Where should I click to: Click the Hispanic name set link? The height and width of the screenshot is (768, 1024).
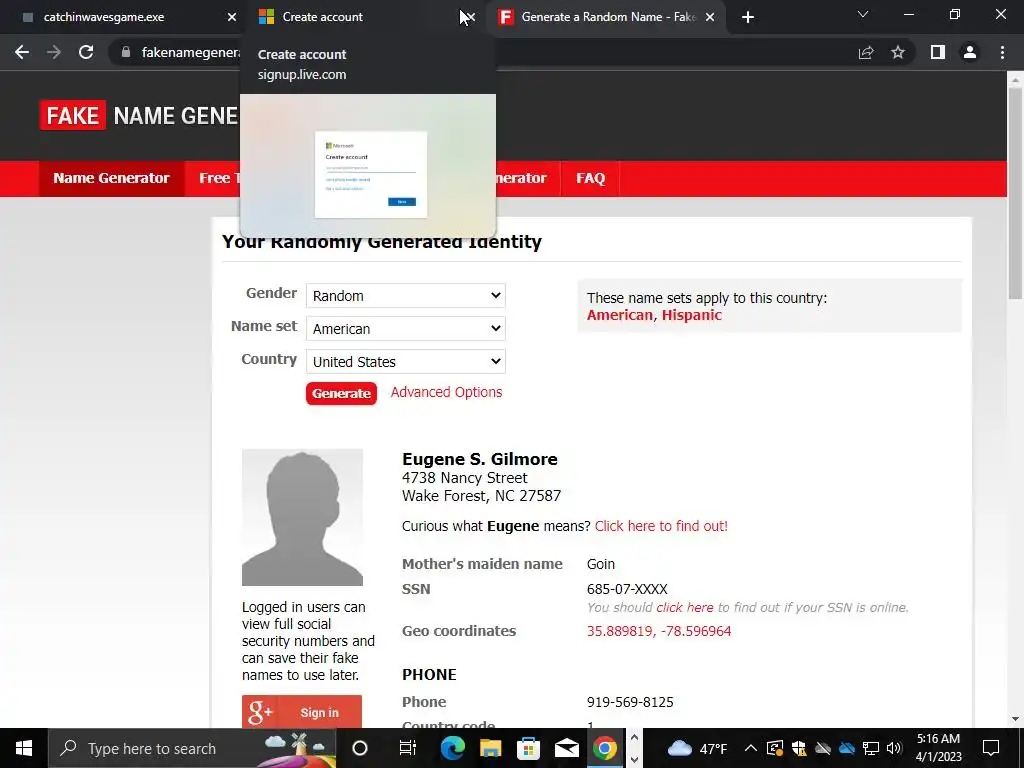(x=692, y=315)
